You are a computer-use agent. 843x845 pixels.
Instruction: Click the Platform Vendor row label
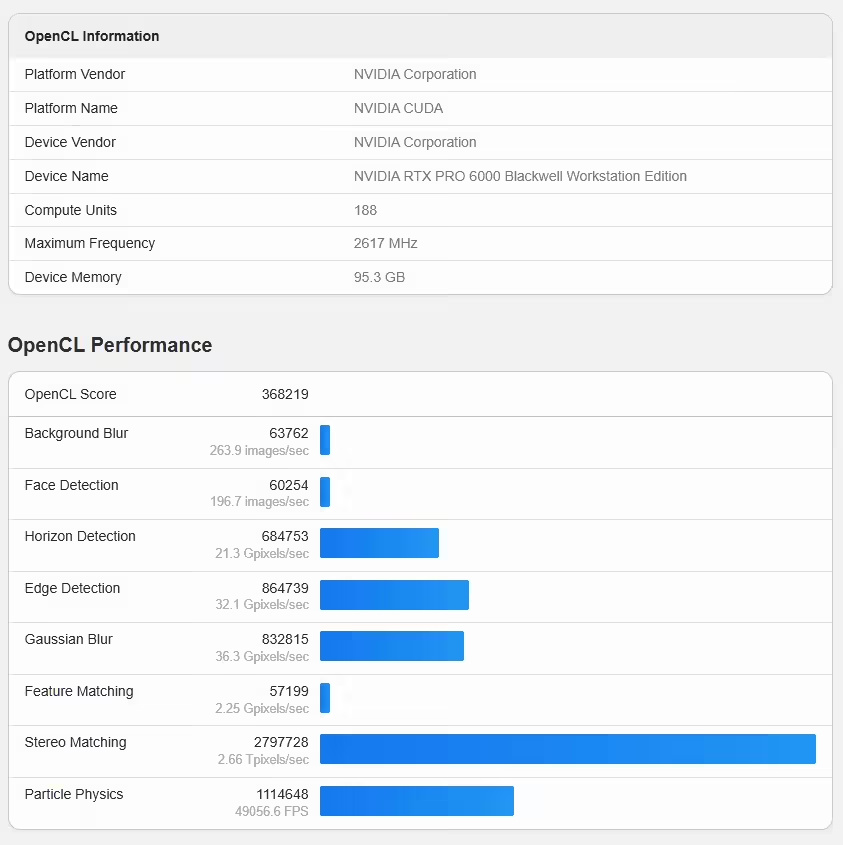coord(75,74)
